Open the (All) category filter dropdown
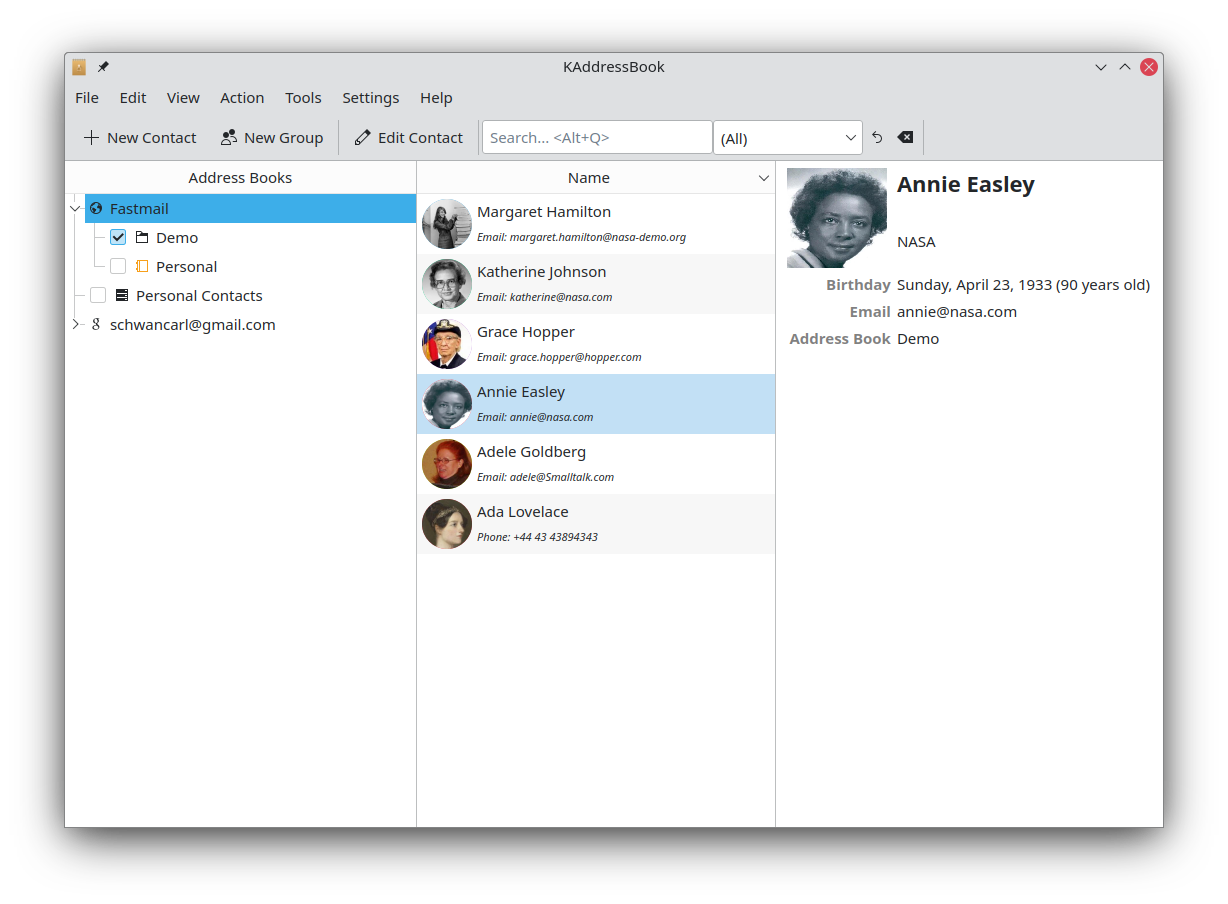 [787, 138]
